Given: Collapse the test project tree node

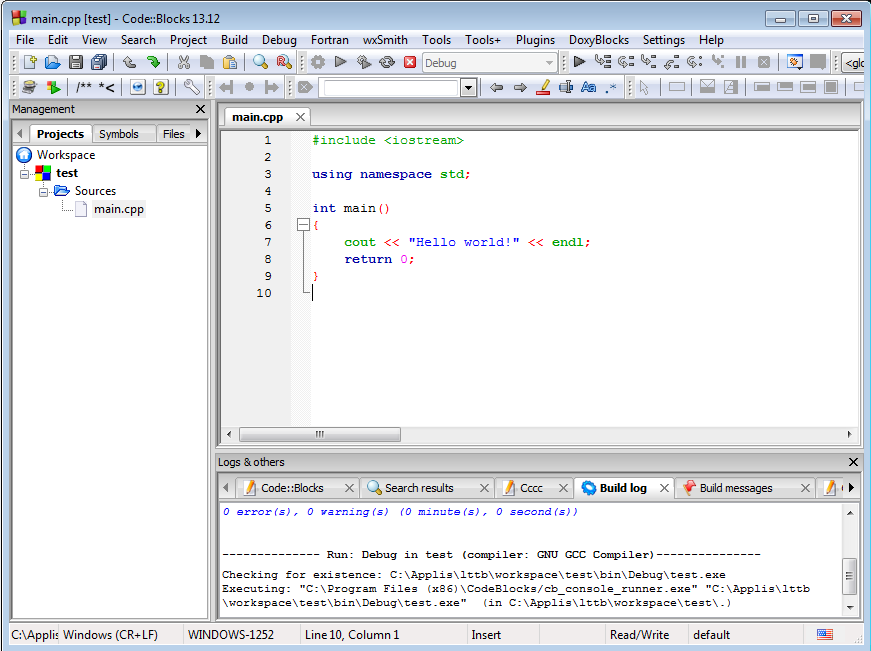Looking at the screenshot, I should pyautogui.click(x=24, y=174).
